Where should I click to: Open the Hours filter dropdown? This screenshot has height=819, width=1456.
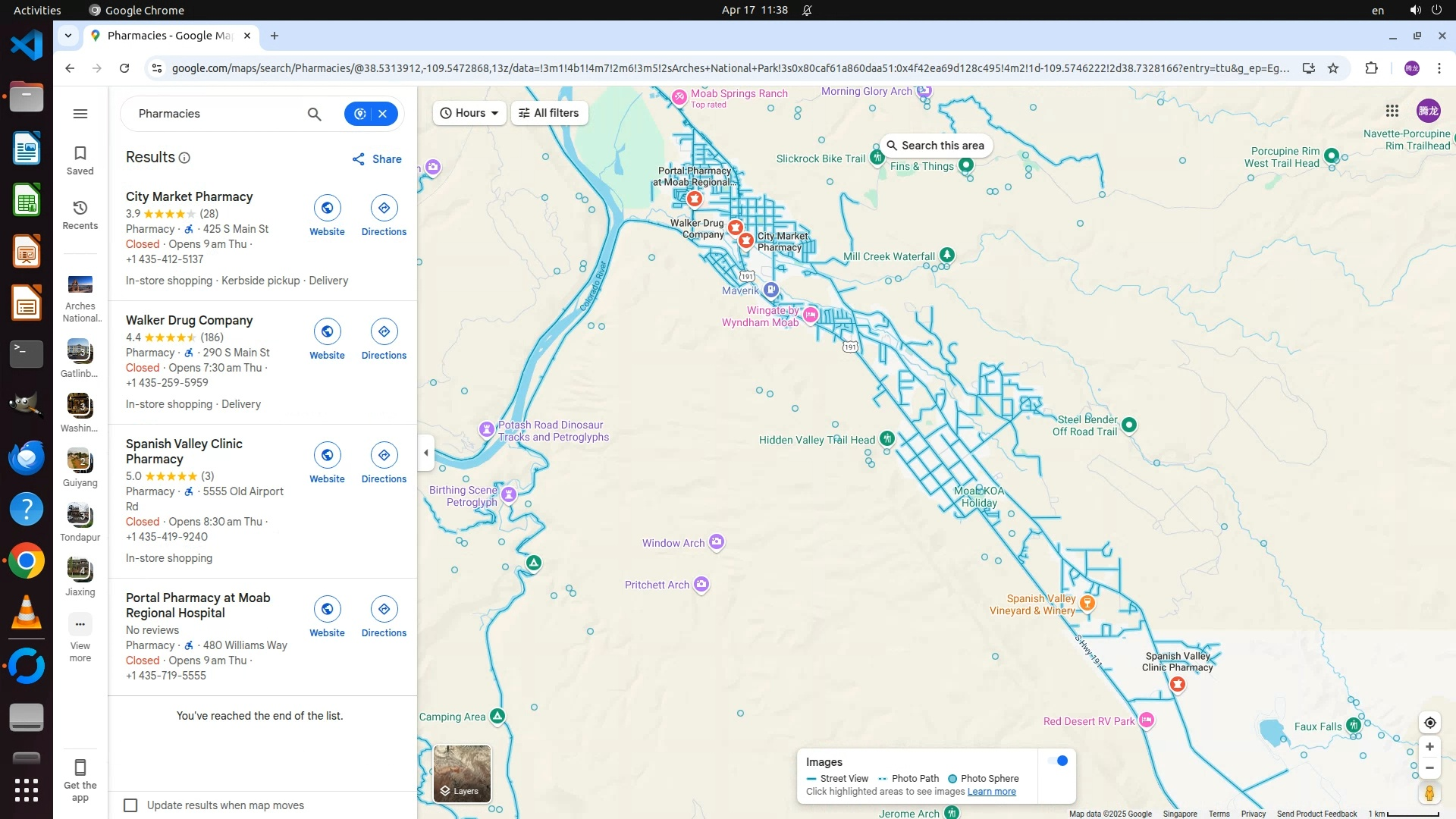pos(469,113)
